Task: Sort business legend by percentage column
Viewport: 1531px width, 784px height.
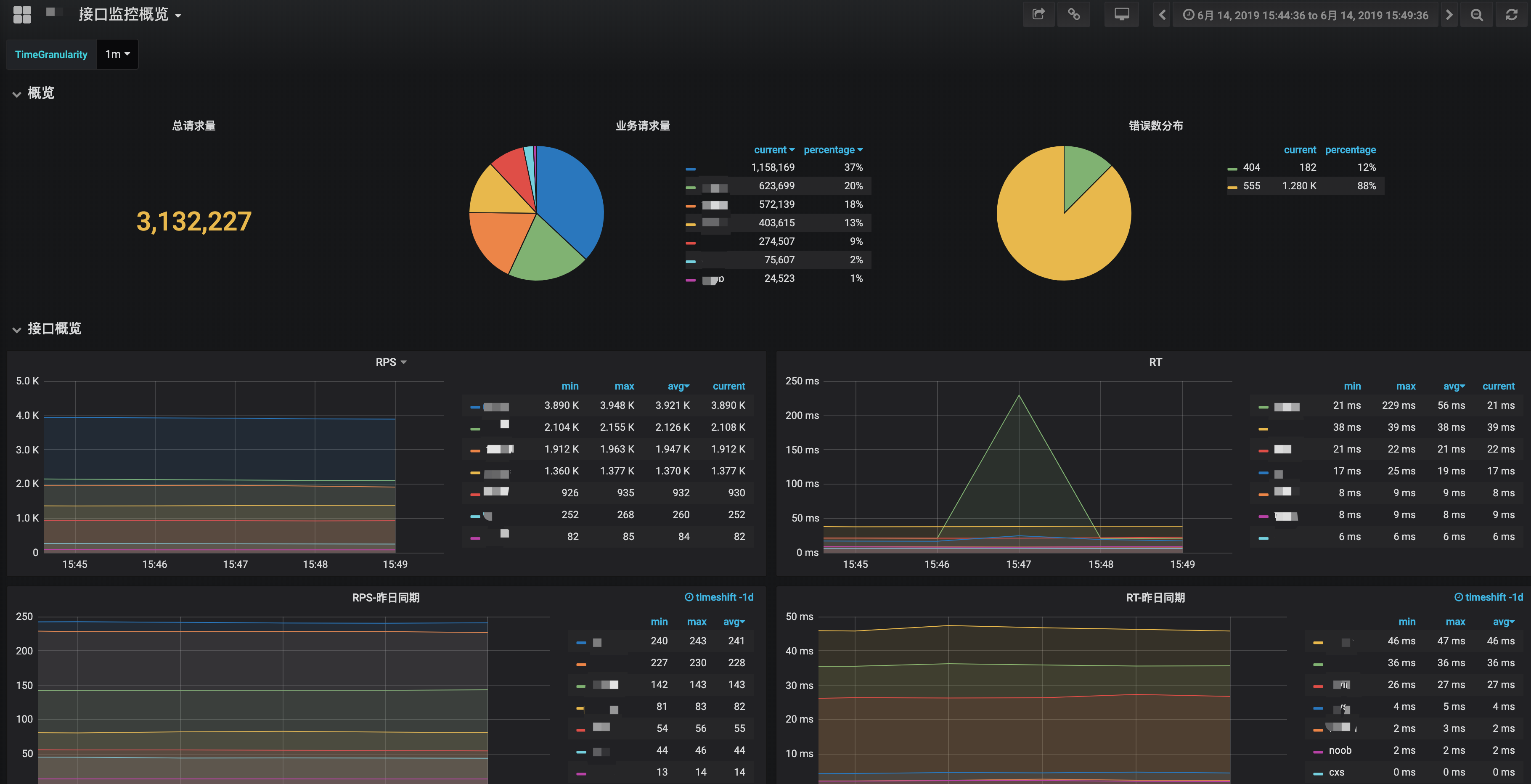Action: point(832,150)
